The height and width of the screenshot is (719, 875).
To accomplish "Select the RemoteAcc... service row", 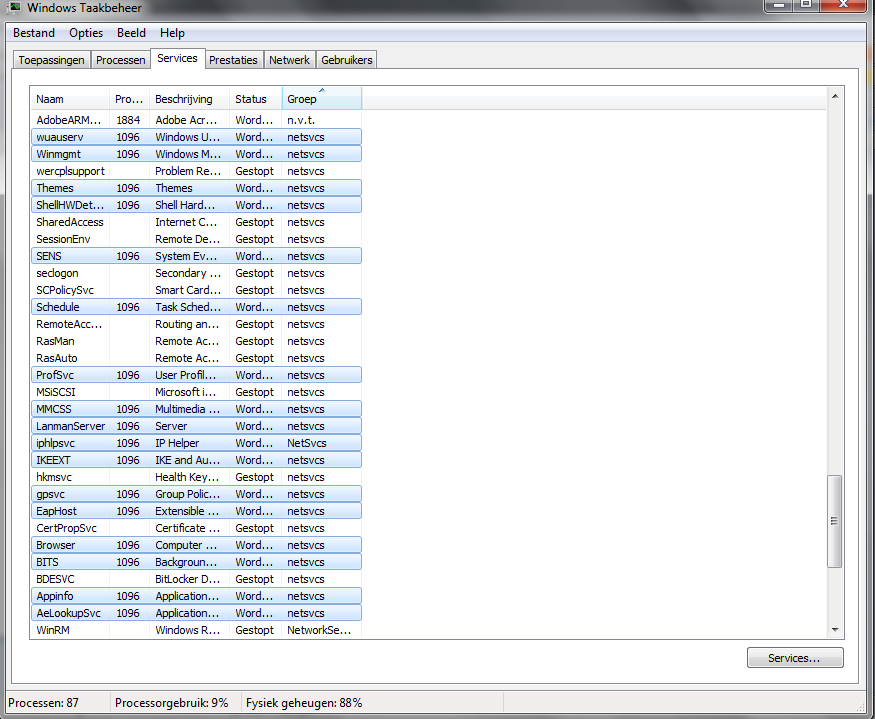I will pyautogui.click(x=196, y=324).
